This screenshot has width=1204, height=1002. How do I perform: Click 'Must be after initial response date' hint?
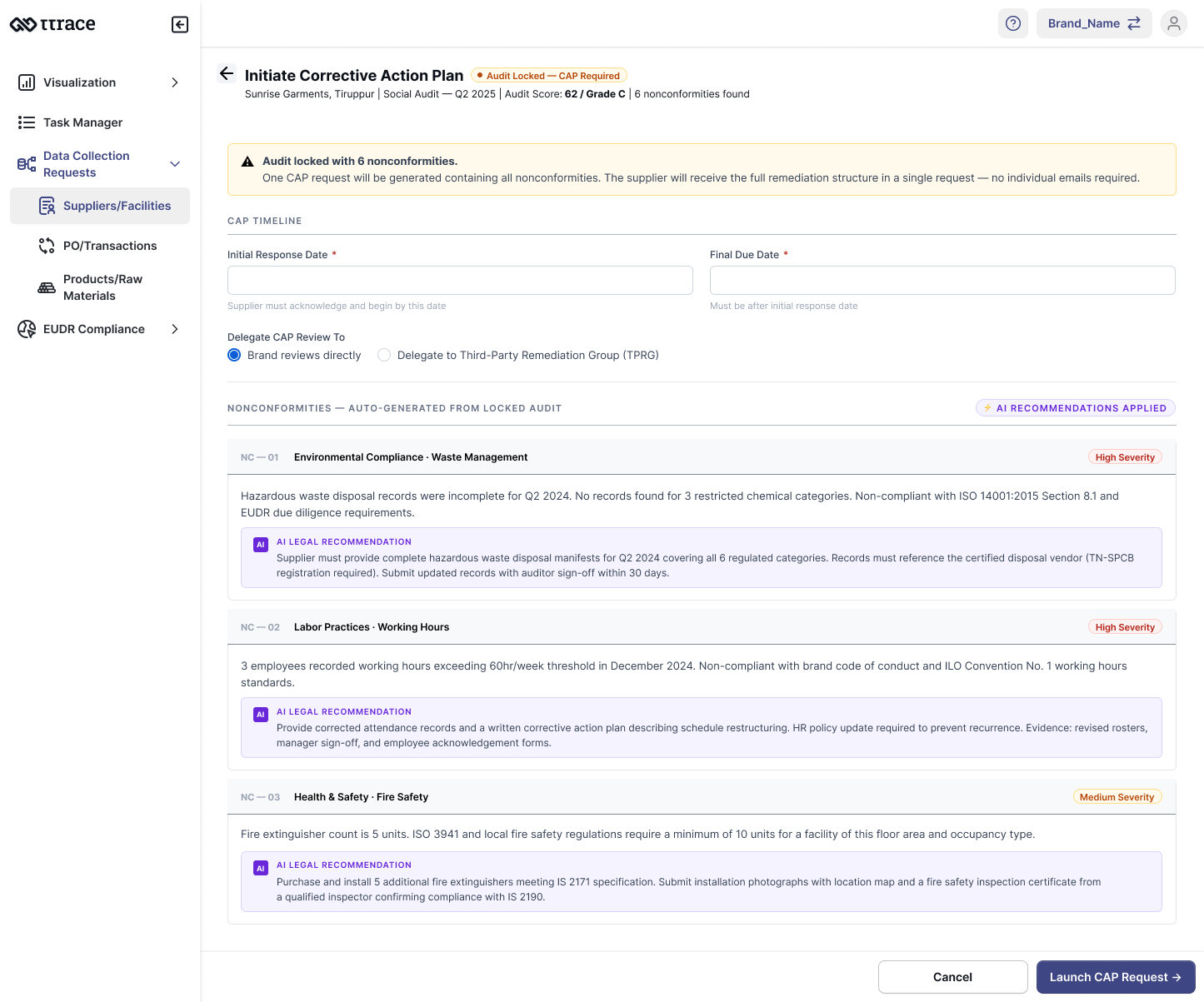(x=784, y=306)
